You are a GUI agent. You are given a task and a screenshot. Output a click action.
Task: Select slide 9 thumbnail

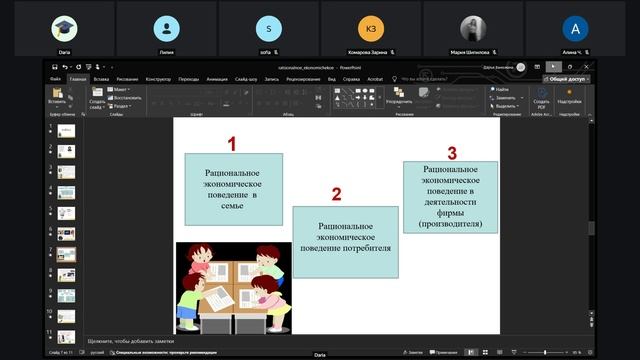pyautogui.click(x=66, y=296)
